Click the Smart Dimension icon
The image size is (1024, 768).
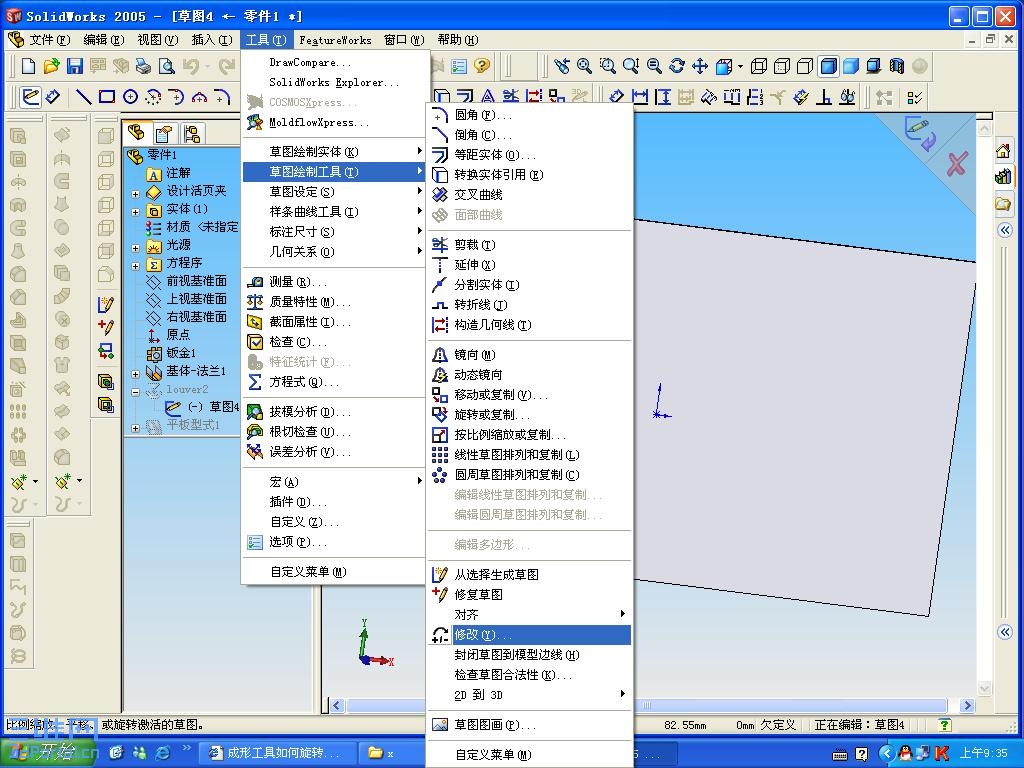52,97
